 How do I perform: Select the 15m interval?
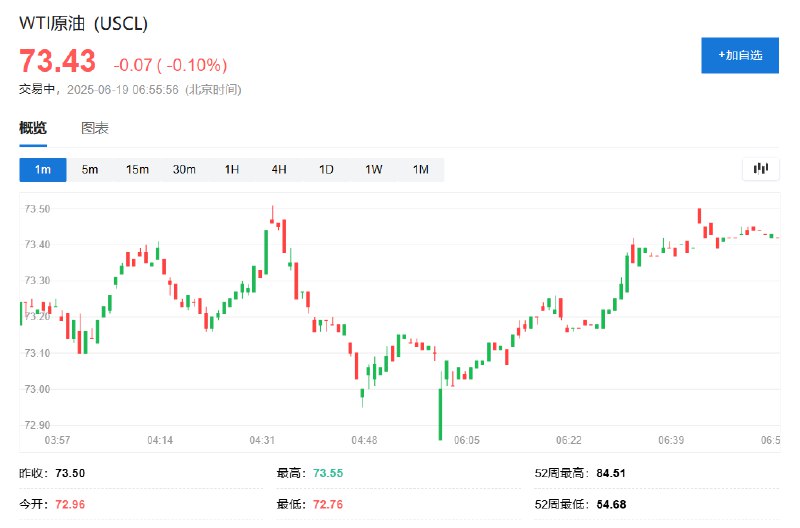coord(137,169)
